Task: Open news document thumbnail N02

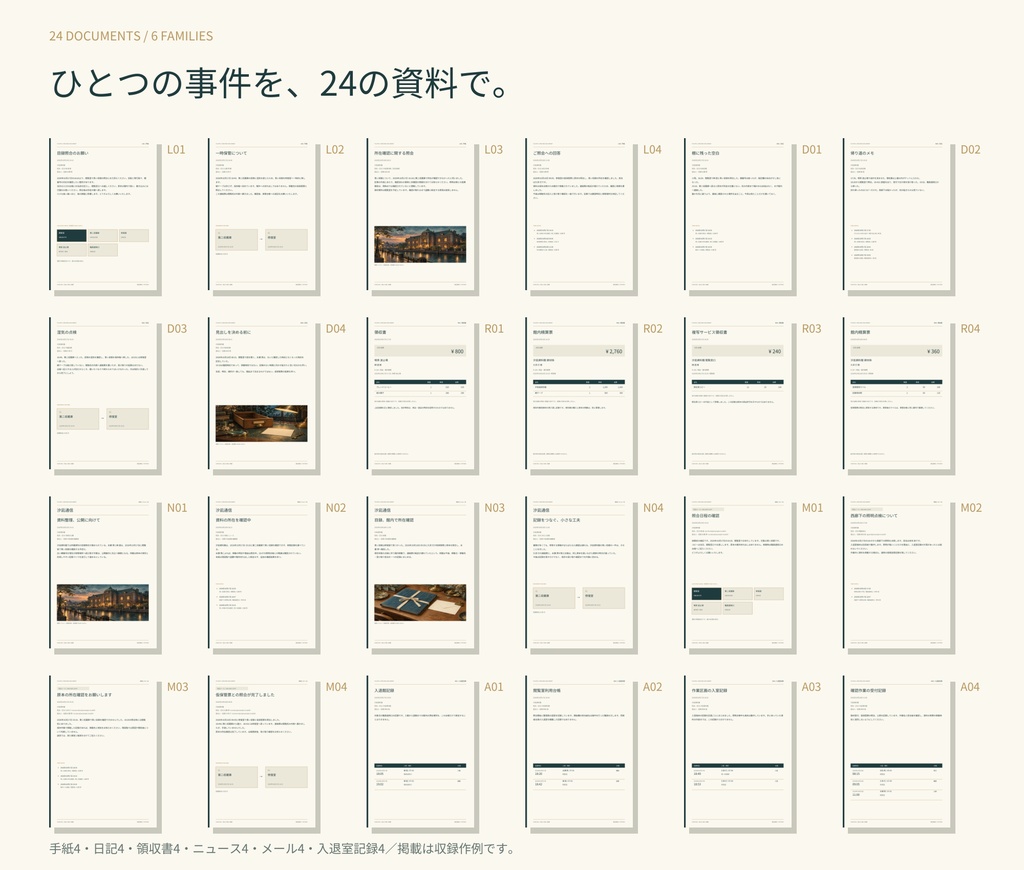Action: point(262,572)
